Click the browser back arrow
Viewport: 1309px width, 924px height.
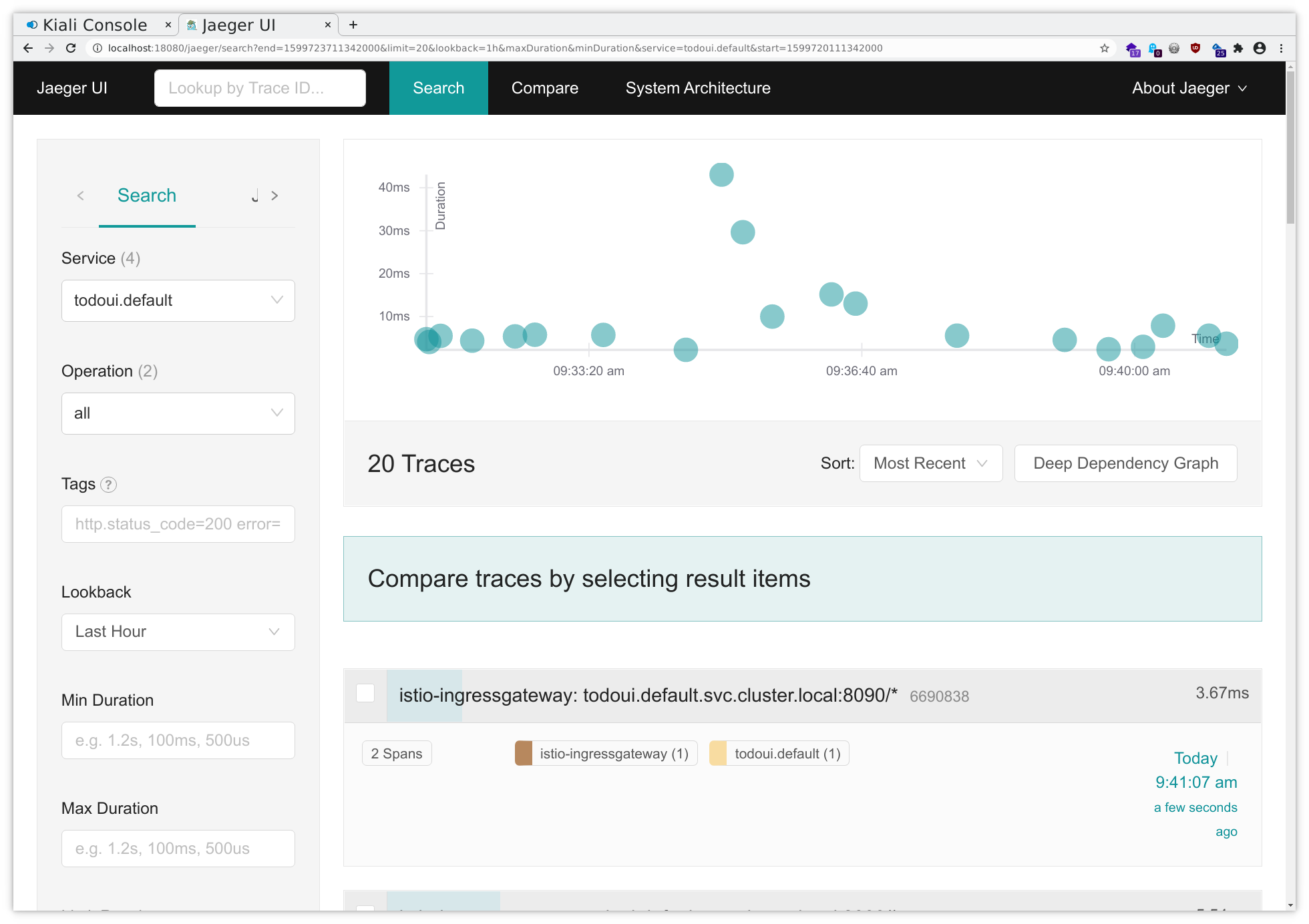point(28,48)
